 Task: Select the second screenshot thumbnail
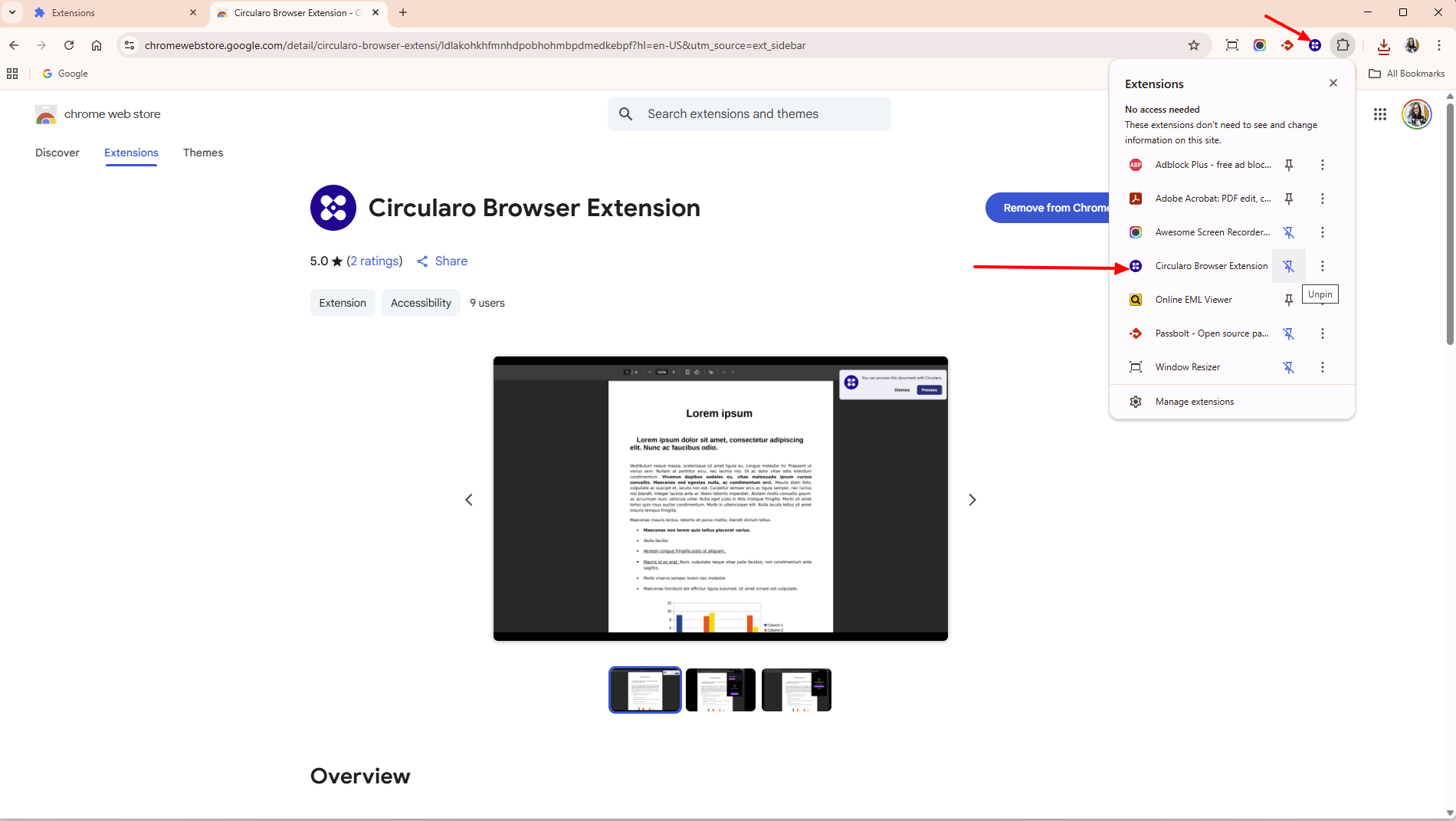point(720,689)
